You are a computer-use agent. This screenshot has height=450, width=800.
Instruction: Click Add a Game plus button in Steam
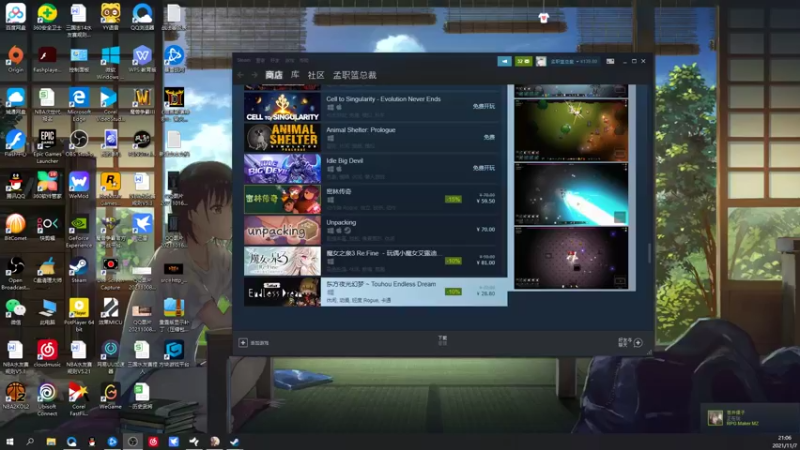[243, 343]
